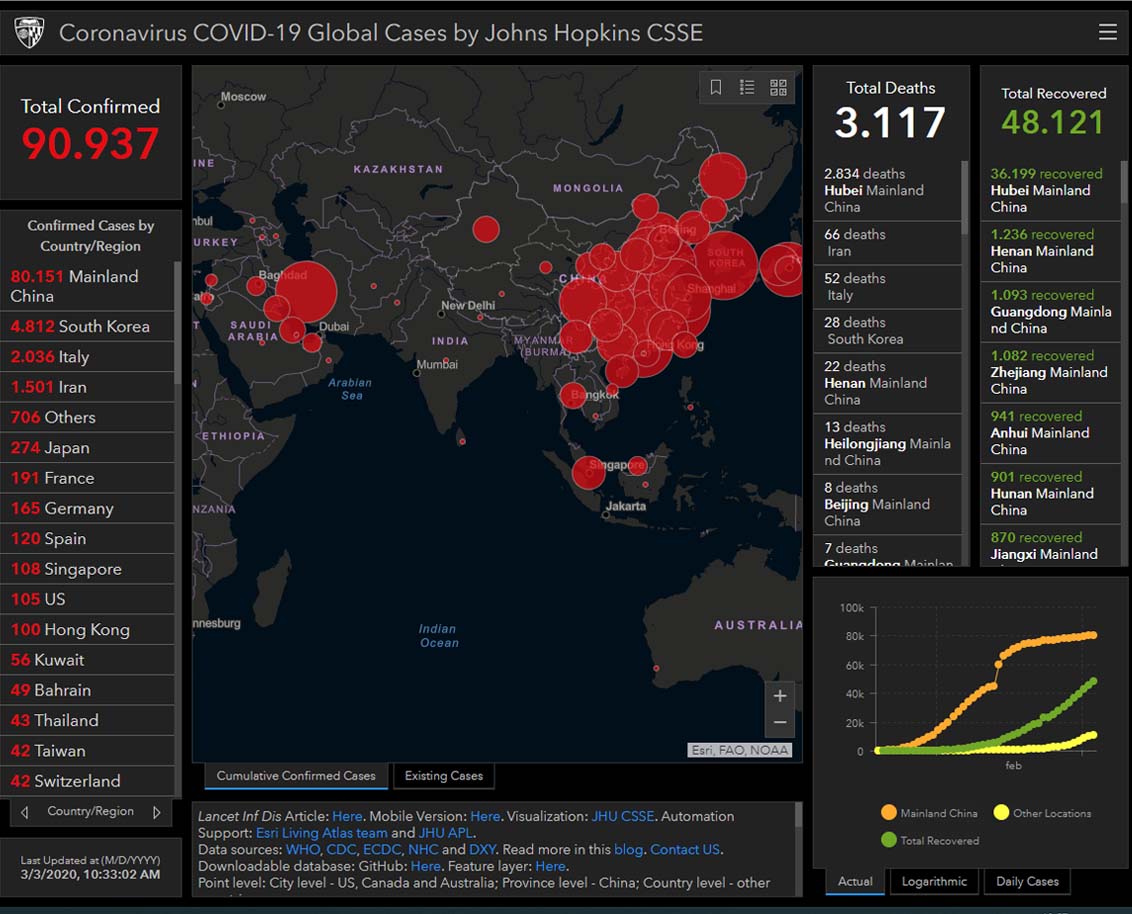Open the basemap gallery grid icon
The height and width of the screenshot is (914, 1132).
[778, 88]
